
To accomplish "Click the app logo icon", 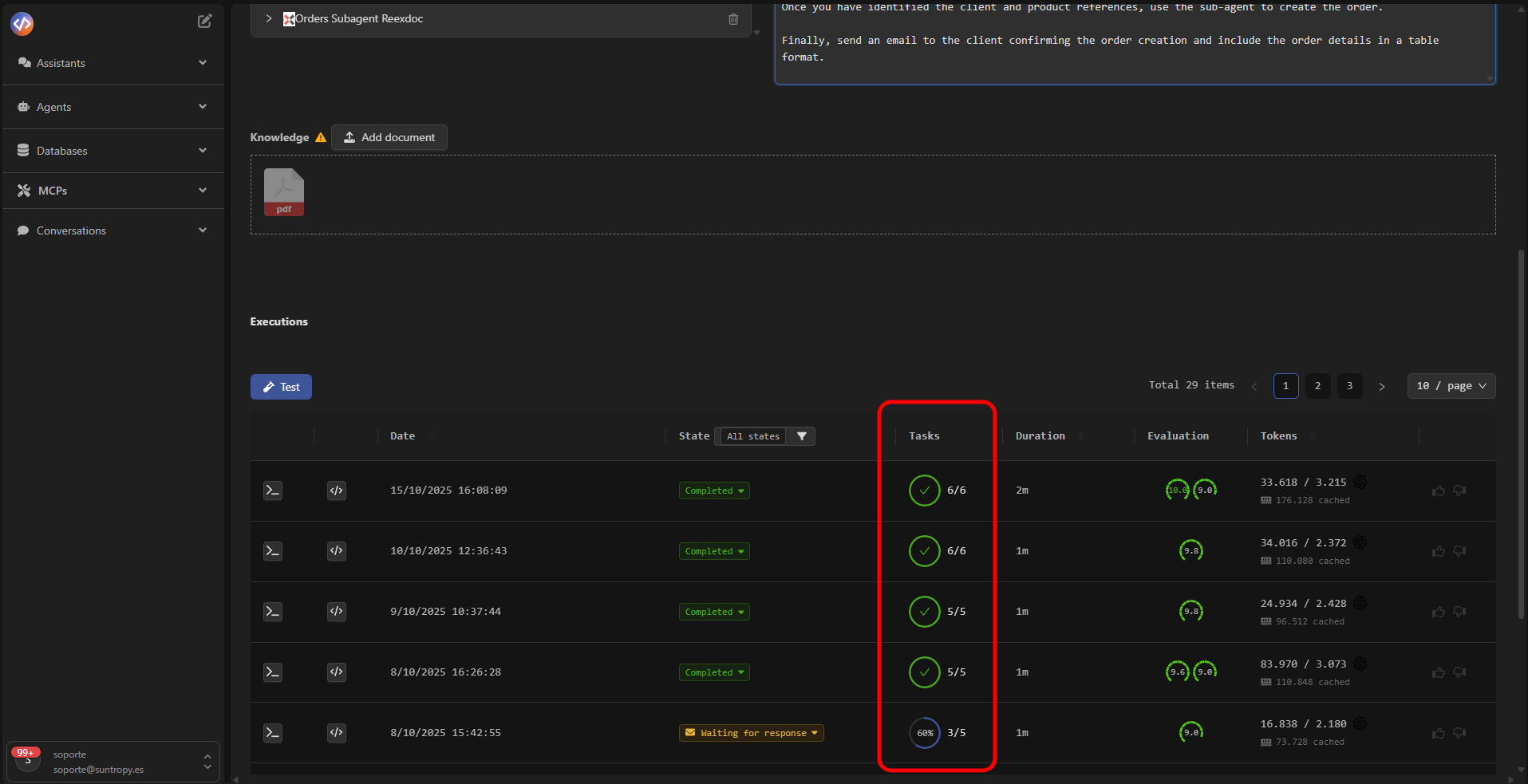I will [22, 24].
